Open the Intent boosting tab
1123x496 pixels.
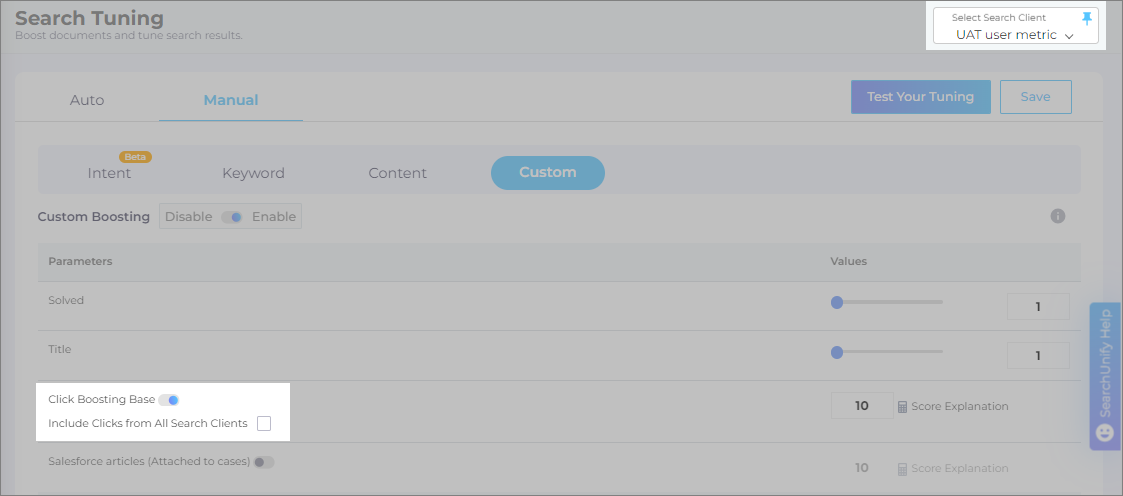click(x=109, y=173)
